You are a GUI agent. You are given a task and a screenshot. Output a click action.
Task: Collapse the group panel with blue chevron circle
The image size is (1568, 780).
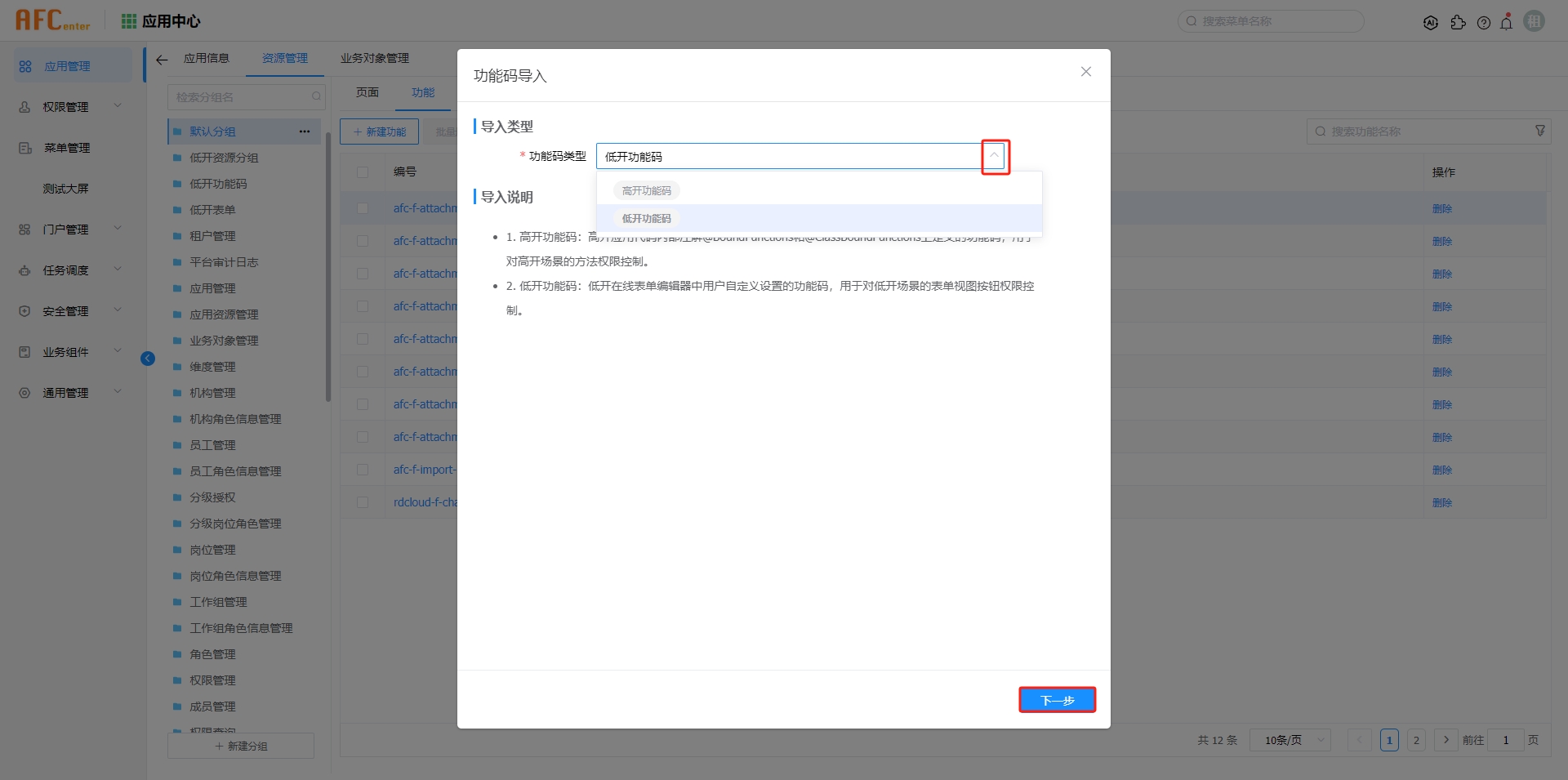tap(148, 358)
